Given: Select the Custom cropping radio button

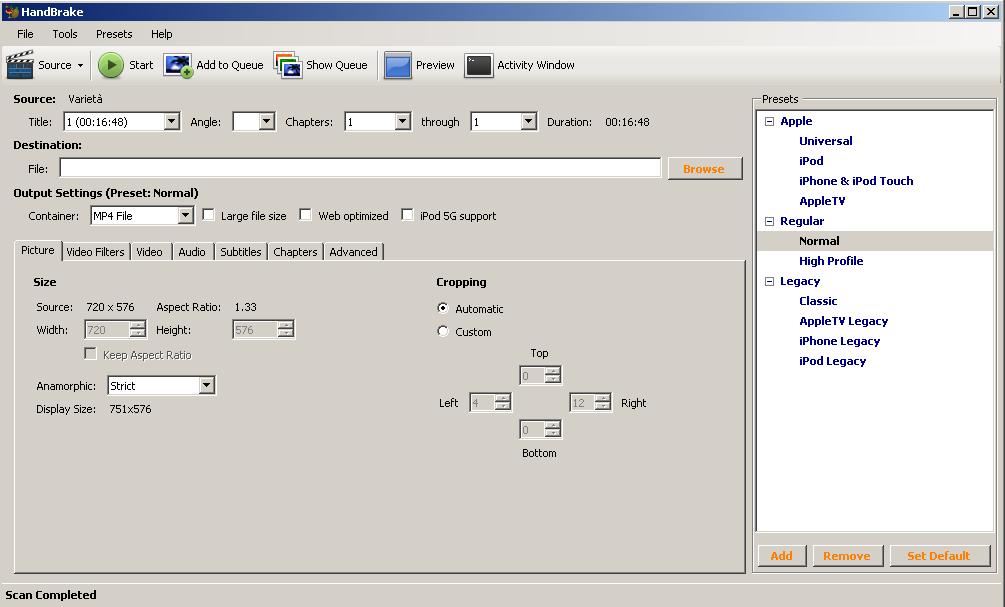Looking at the screenshot, I should click(443, 332).
